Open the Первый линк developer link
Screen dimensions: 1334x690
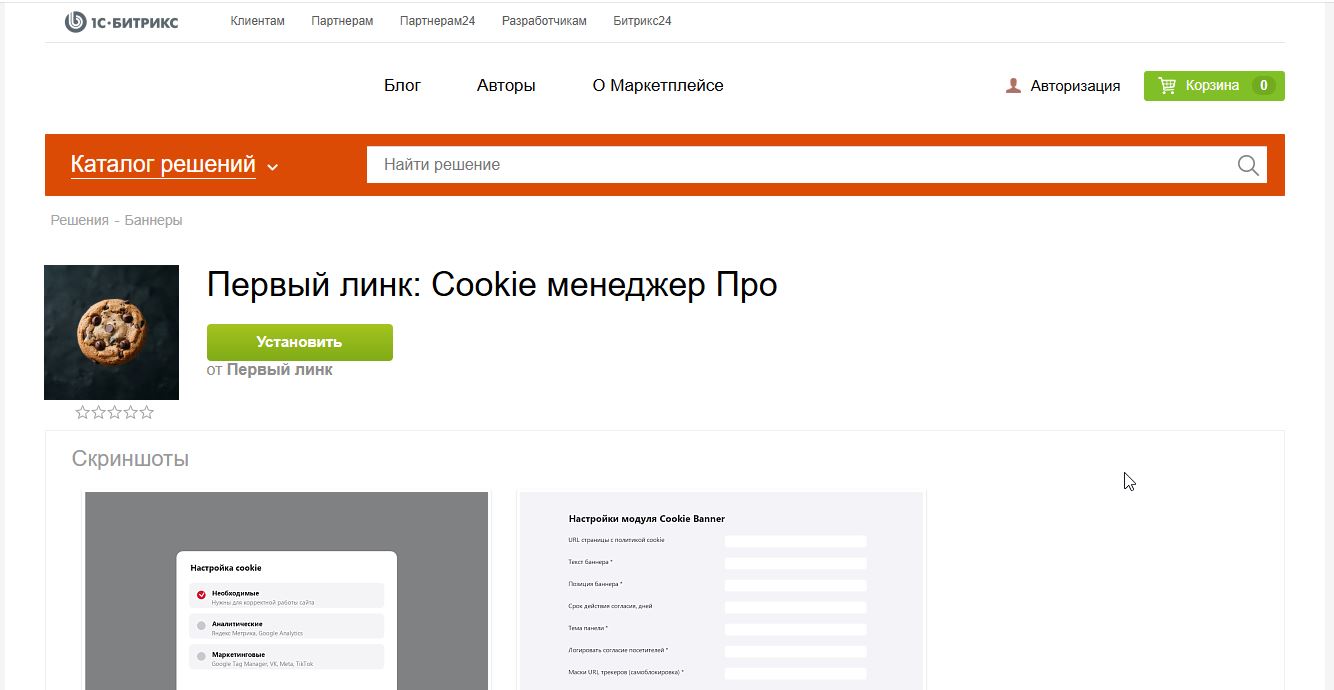[279, 370]
